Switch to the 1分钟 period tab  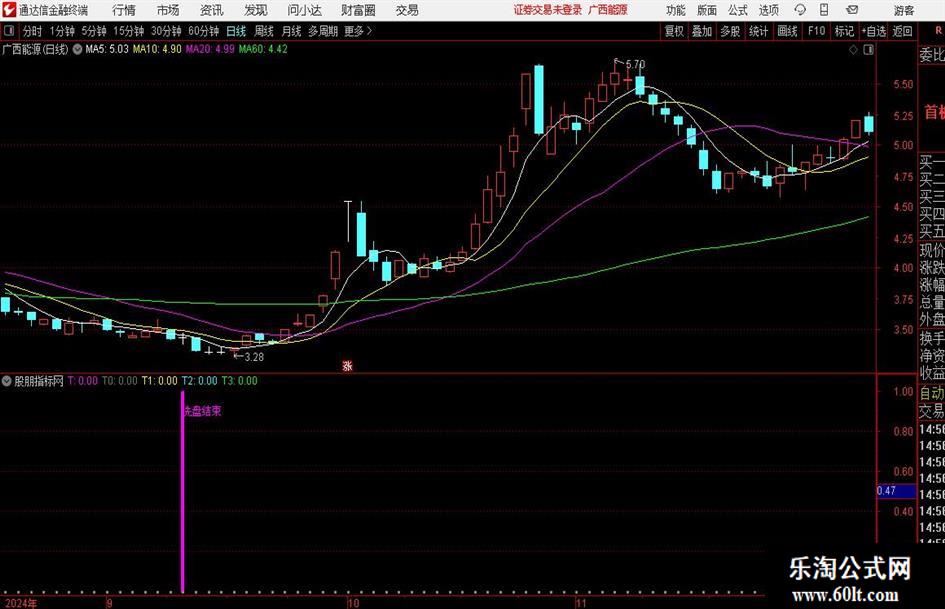61,31
